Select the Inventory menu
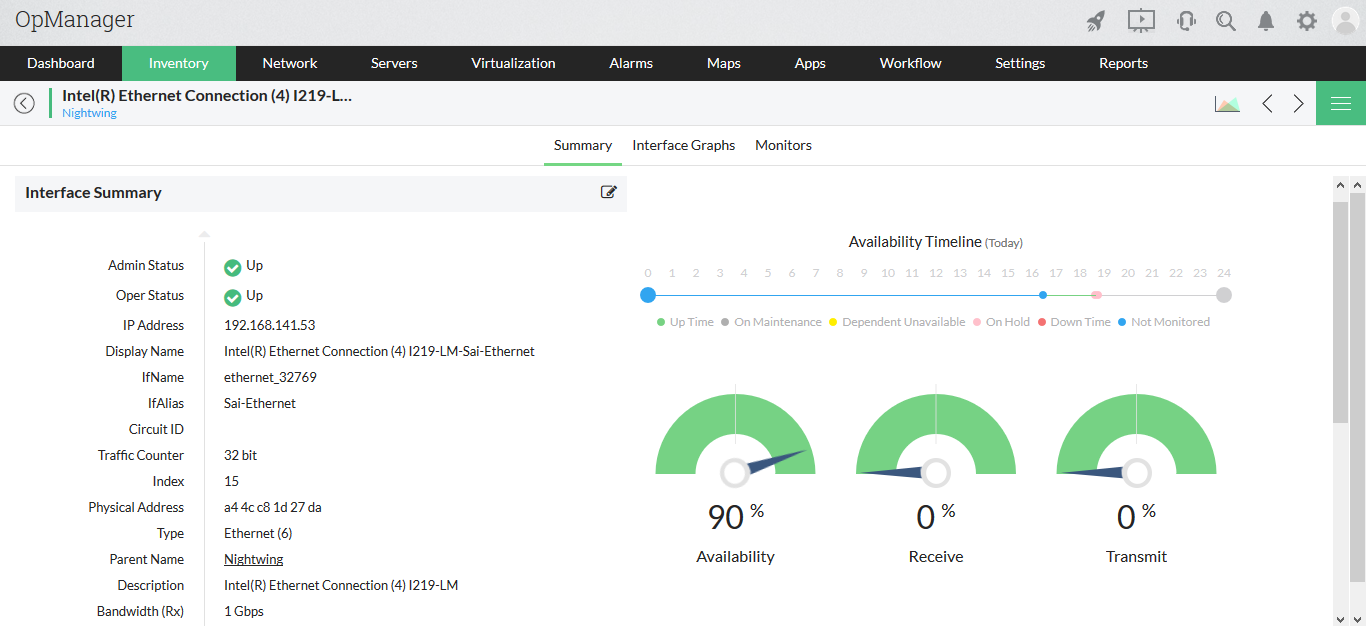Viewport: 1366px width, 626px height. 179,63
